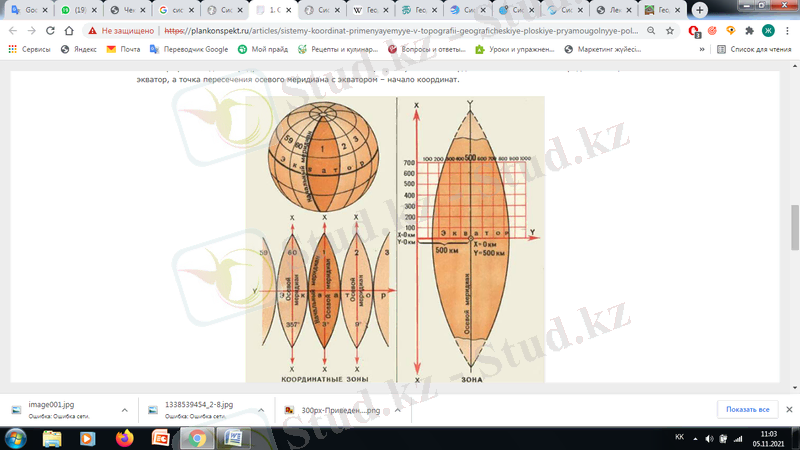Image resolution: width=800 pixels, height=450 pixels.
Task: Open Firefox from the taskbar
Action: [124, 438]
